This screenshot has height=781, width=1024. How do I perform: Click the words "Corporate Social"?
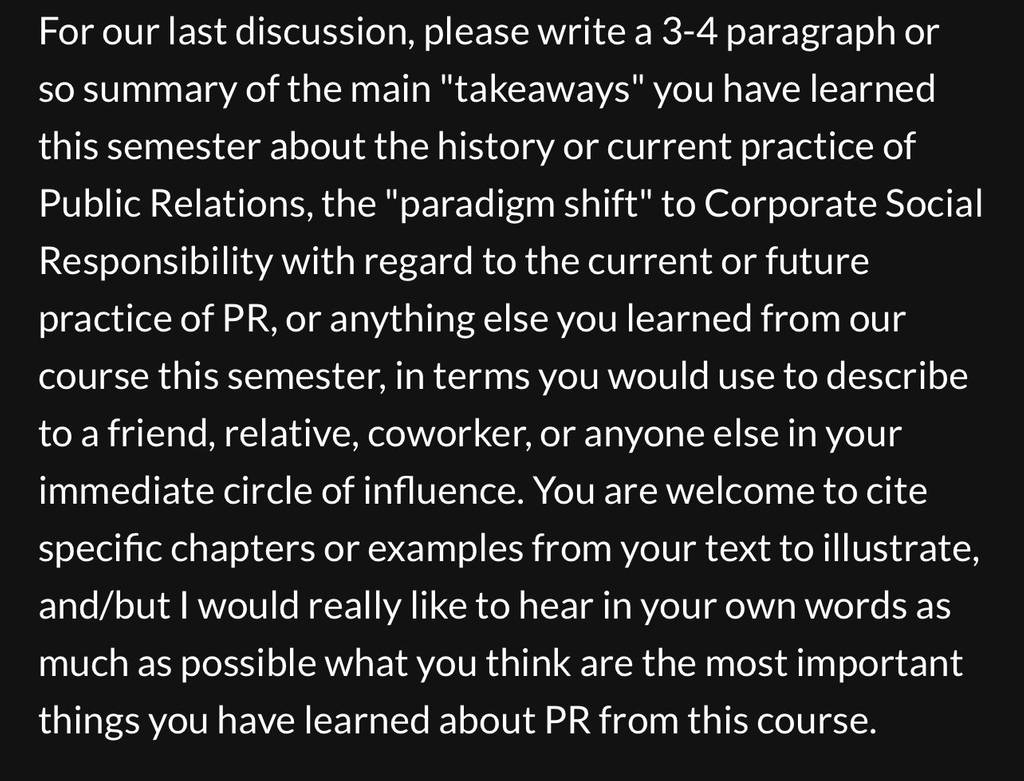coord(843,204)
